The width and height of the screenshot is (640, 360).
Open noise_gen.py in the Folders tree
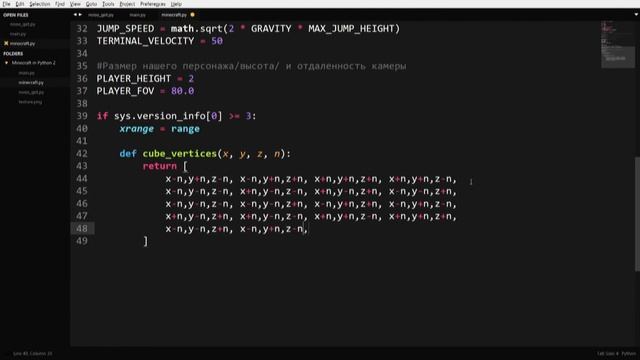pyautogui.click(x=31, y=92)
